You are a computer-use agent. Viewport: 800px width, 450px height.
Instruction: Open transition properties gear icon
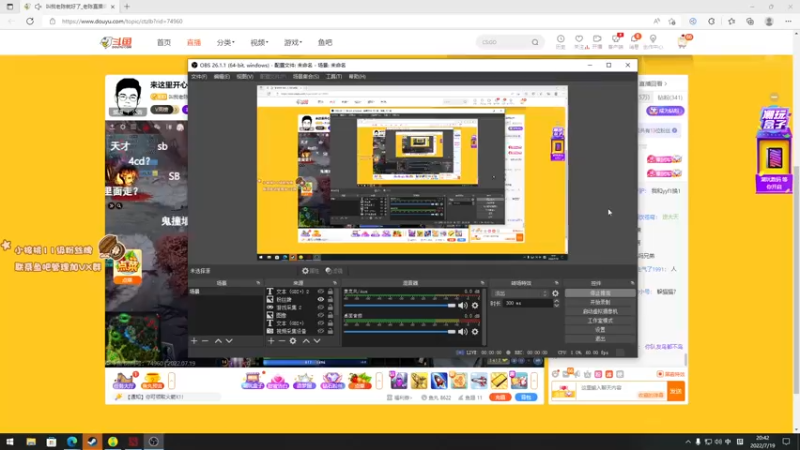tap(555, 293)
